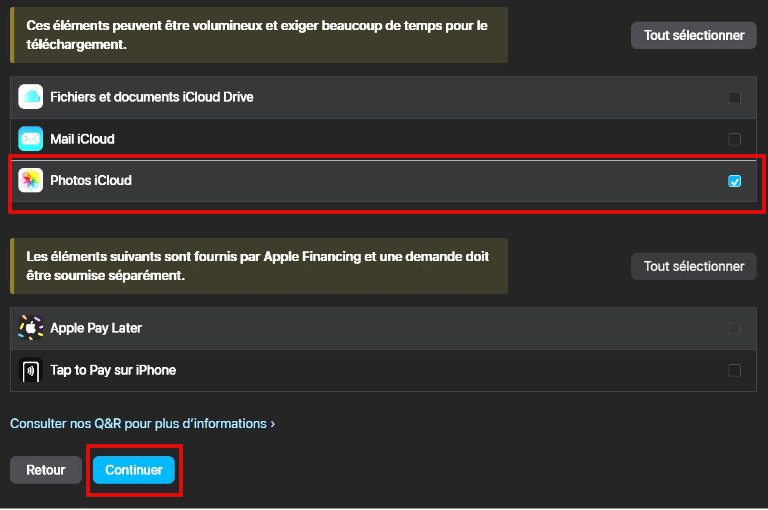The height and width of the screenshot is (510, 768).
Task: Open the Consulter nos Q&R link
Action: coord(142,424)
